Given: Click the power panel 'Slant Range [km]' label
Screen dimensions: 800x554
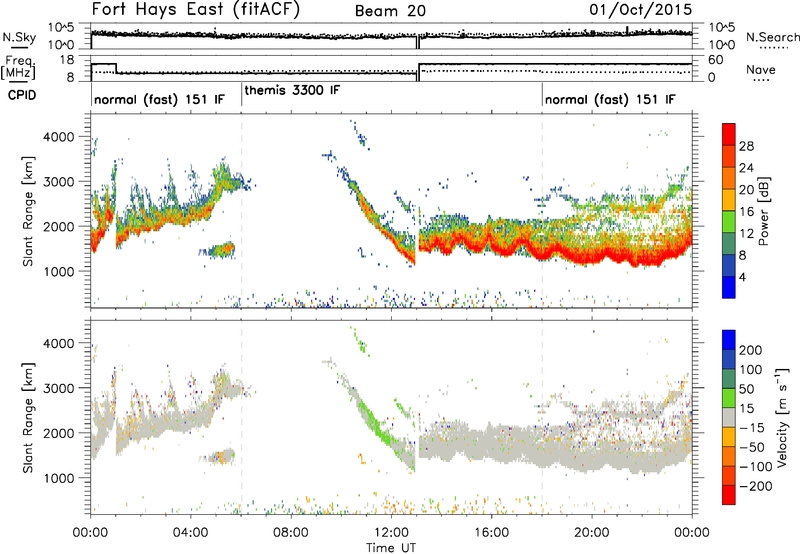Looking at the screenshot, I should tap(28, 211).
